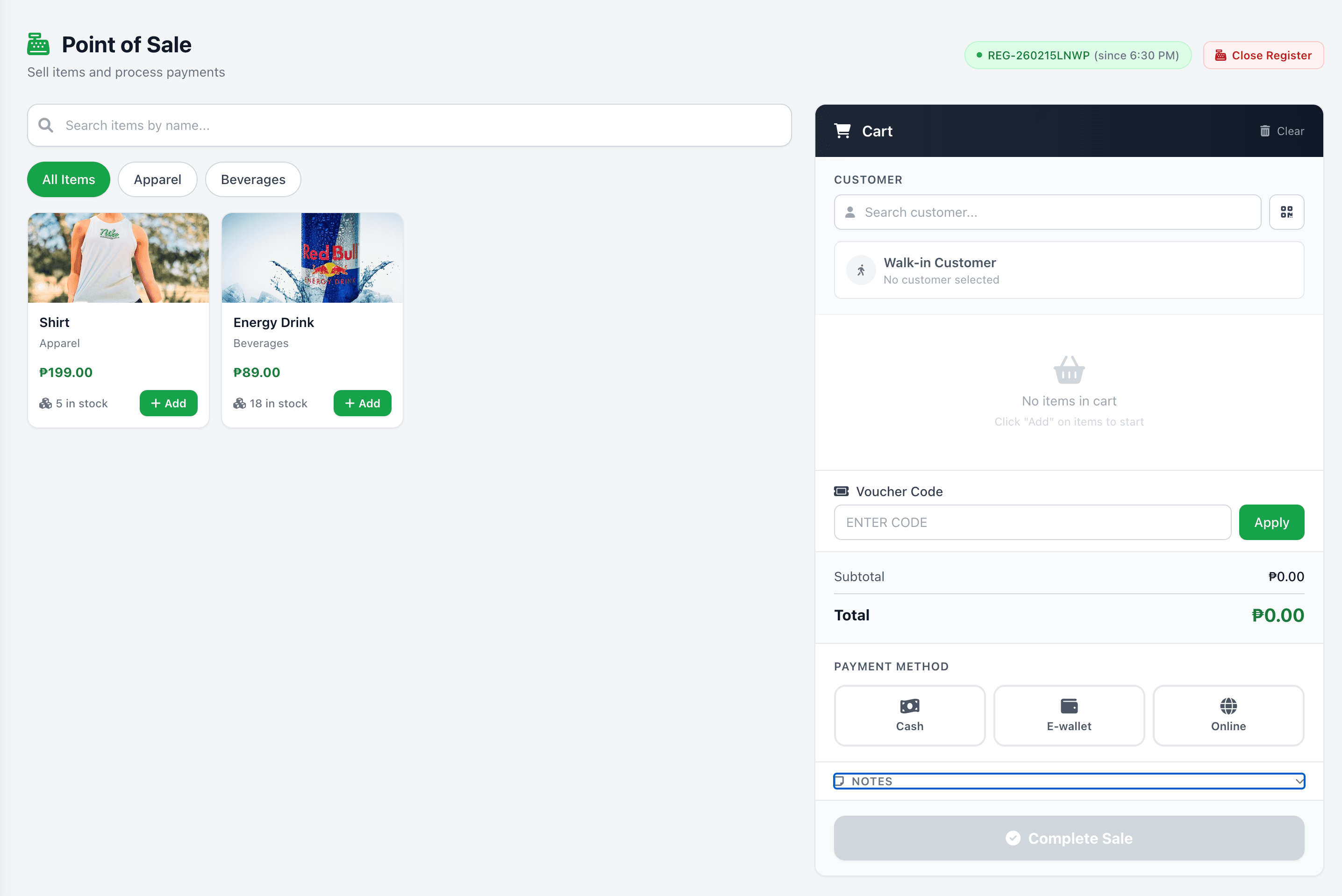The image size is (1342, 896).
Task: Expand the Notes section
Action: (1069, 781)
